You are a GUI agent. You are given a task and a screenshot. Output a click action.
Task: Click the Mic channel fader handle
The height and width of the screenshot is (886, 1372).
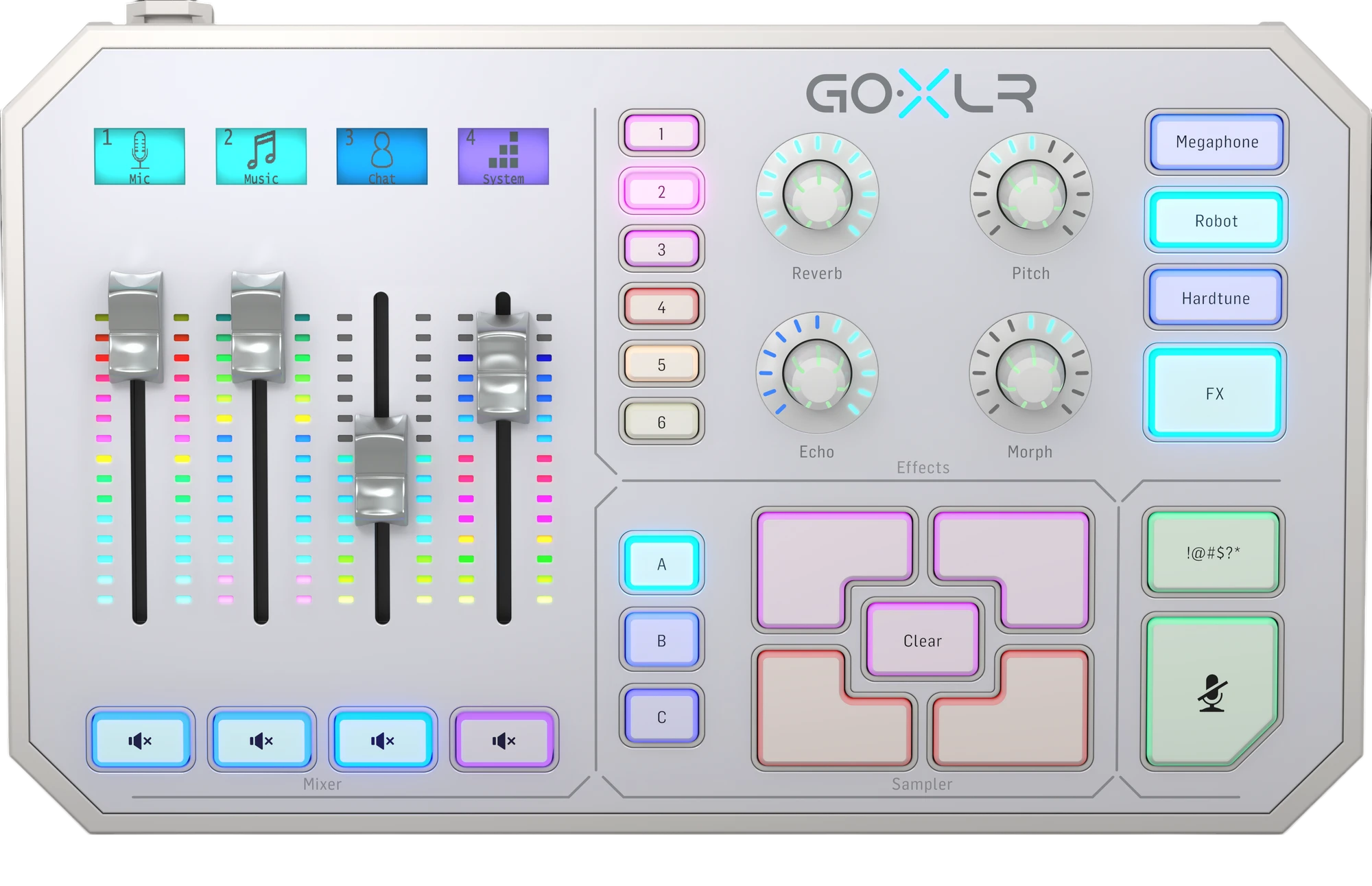point(135,327)
